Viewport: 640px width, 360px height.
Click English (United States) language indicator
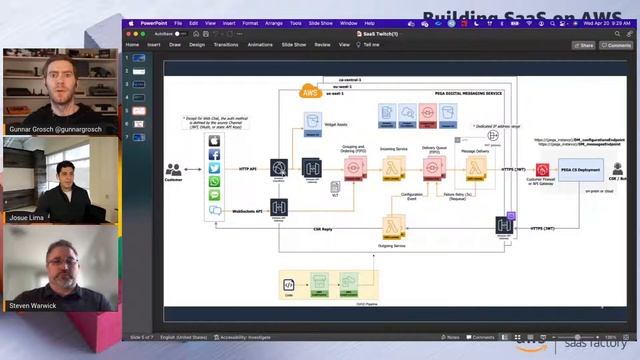pos(184,338)
